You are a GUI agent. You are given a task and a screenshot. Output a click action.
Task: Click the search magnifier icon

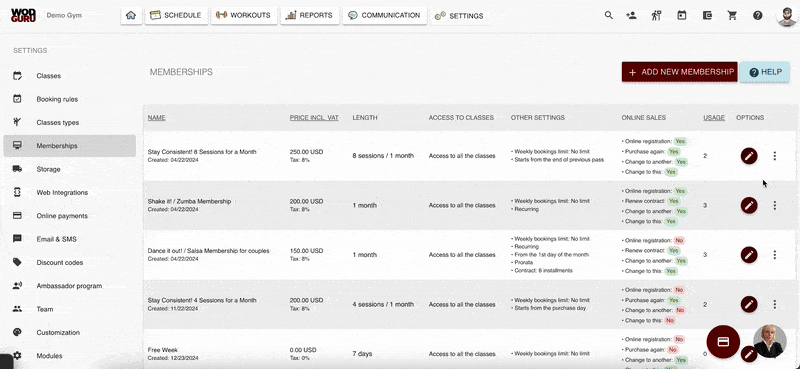(x=609, y=15)
